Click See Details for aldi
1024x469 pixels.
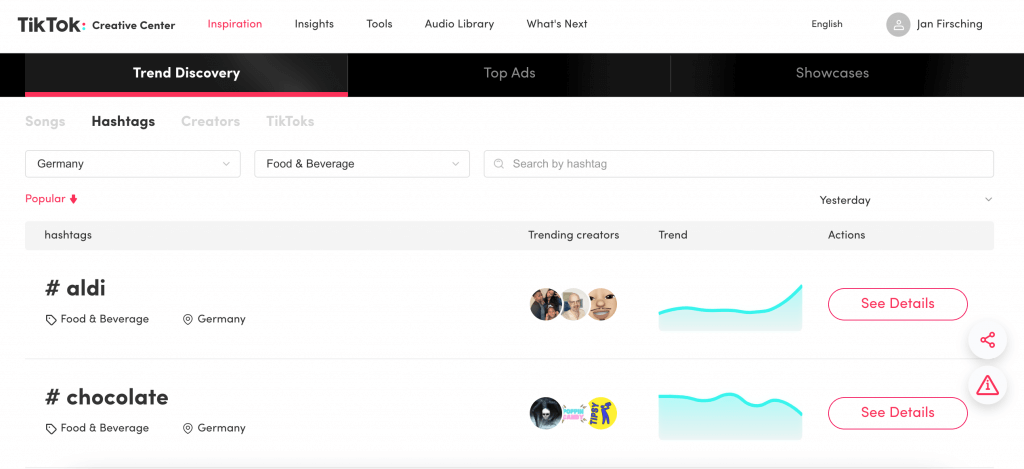tap(897, 304)
